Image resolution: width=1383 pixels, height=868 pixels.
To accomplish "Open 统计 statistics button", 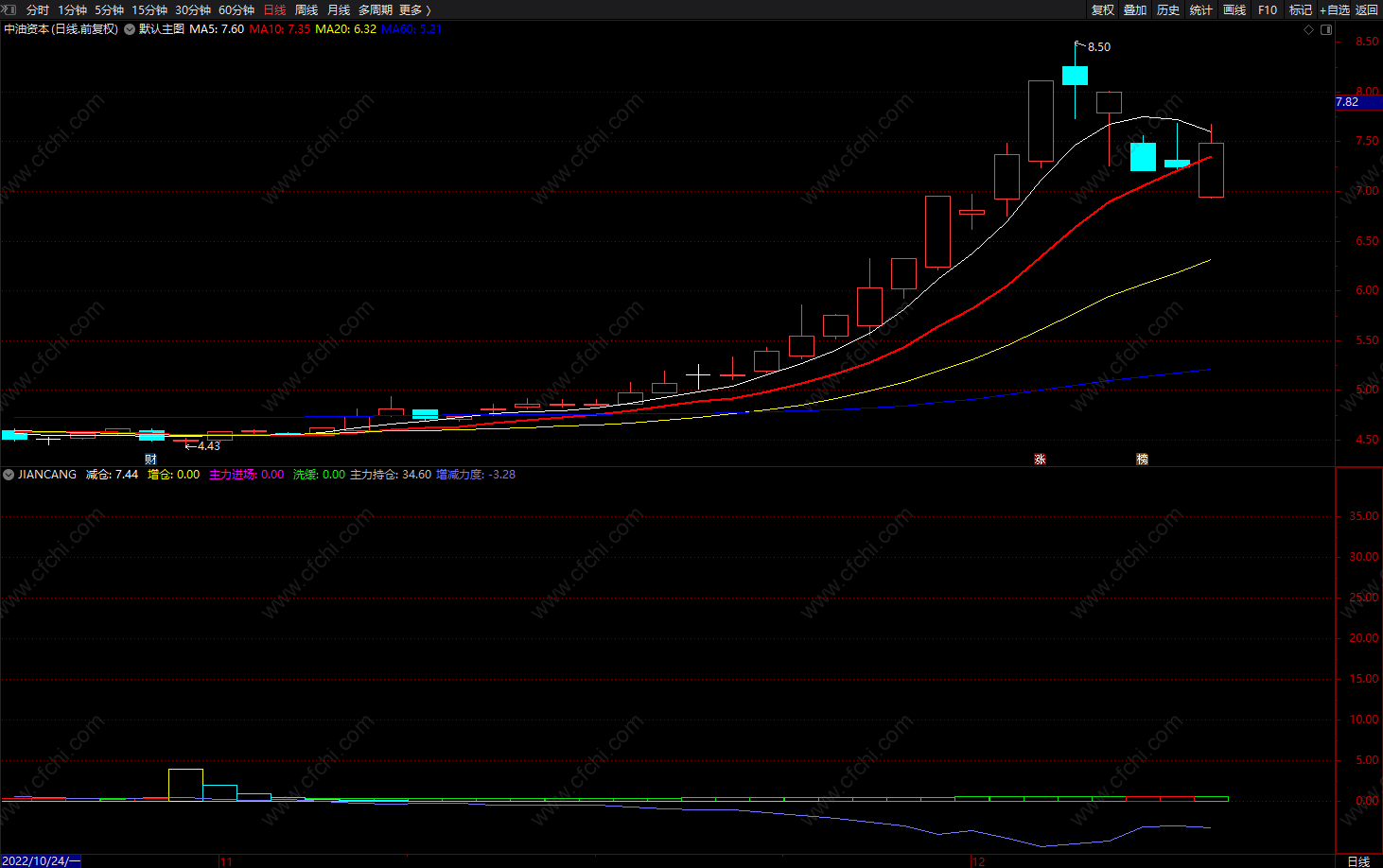I will (1201, 9).
